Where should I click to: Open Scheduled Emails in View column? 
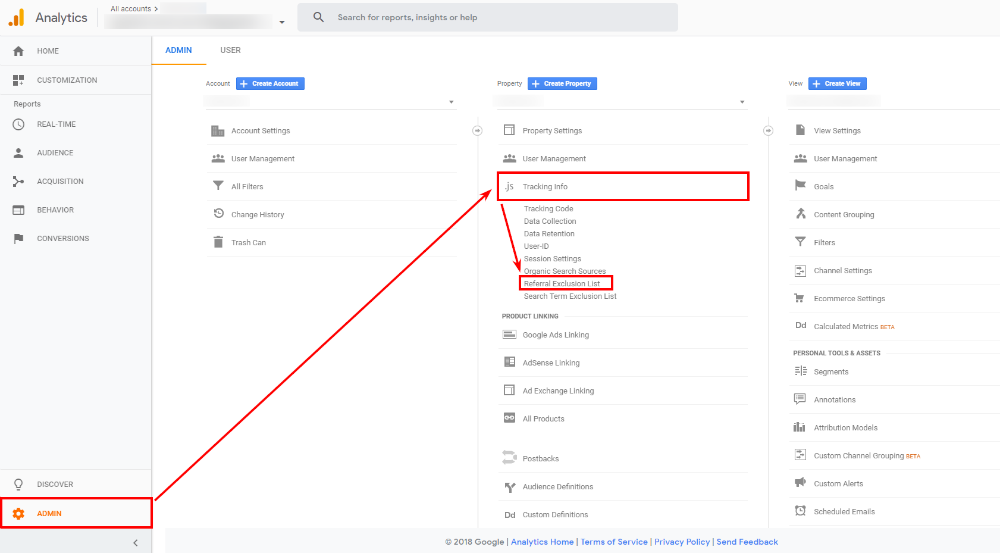tap(844, 512)
